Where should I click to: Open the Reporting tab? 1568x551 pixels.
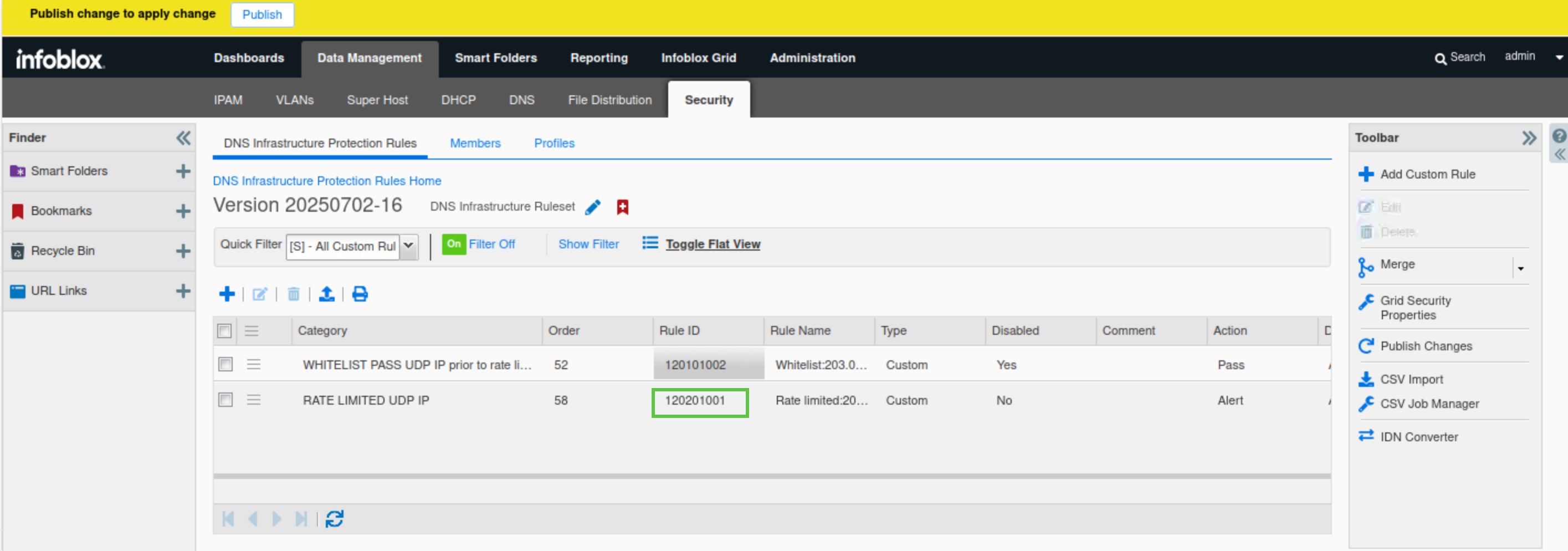pos(599,58)
